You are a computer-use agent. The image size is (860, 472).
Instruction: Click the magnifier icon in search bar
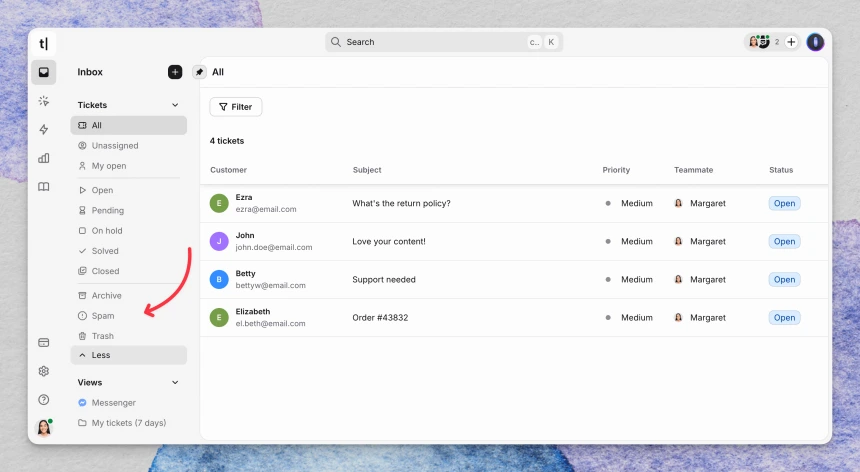click(336, 42)
